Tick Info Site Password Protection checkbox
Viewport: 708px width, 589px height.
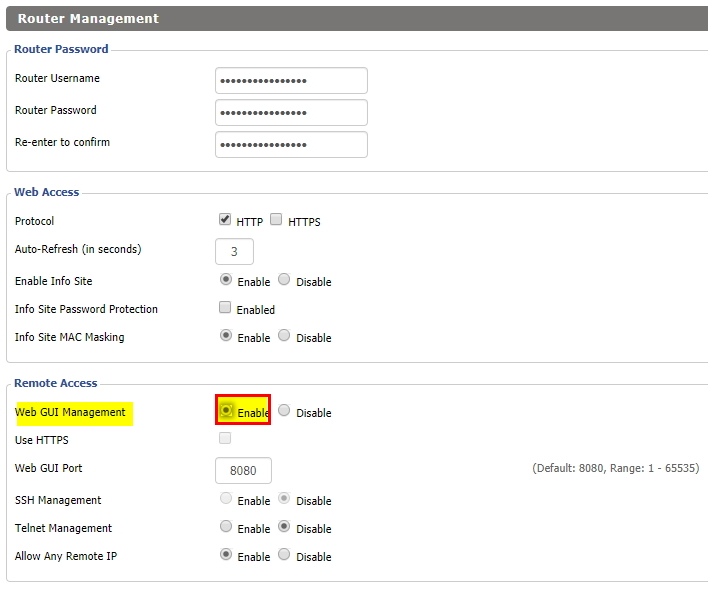(225, 308)
